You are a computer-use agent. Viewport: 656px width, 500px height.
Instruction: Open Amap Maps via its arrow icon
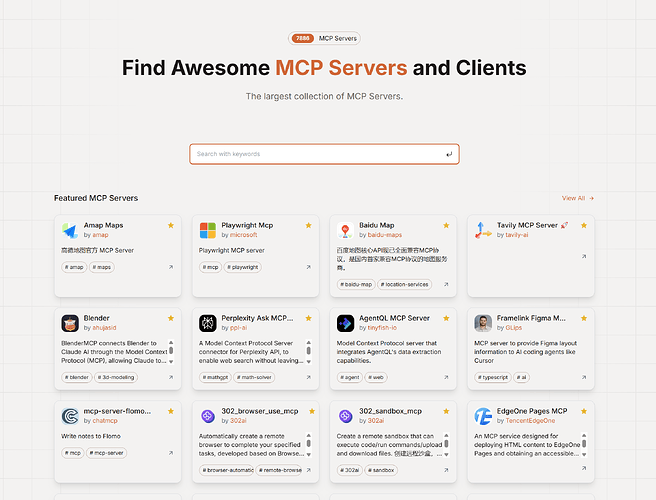tap(171, 267)
